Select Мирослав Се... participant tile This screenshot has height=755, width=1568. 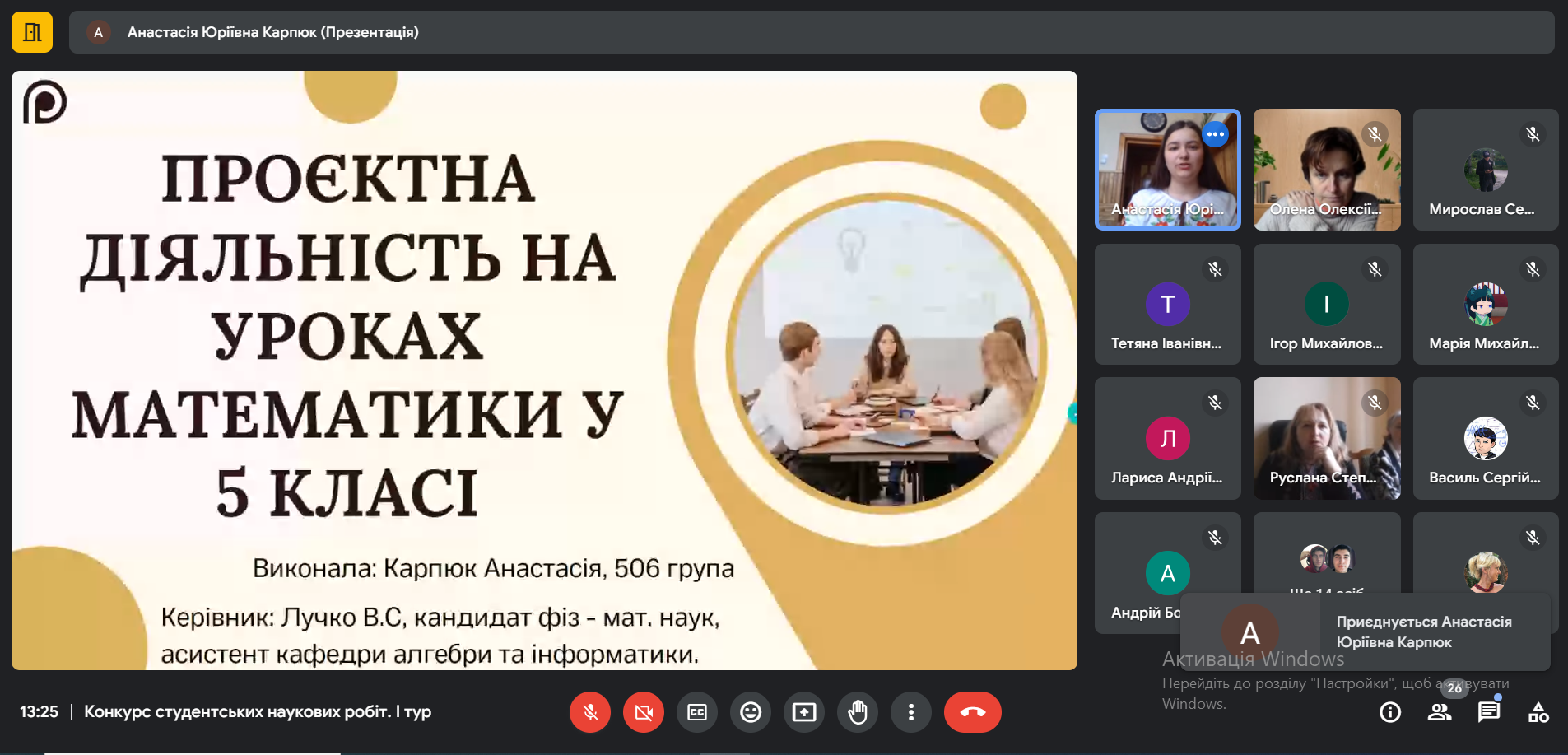point(1486,170)
